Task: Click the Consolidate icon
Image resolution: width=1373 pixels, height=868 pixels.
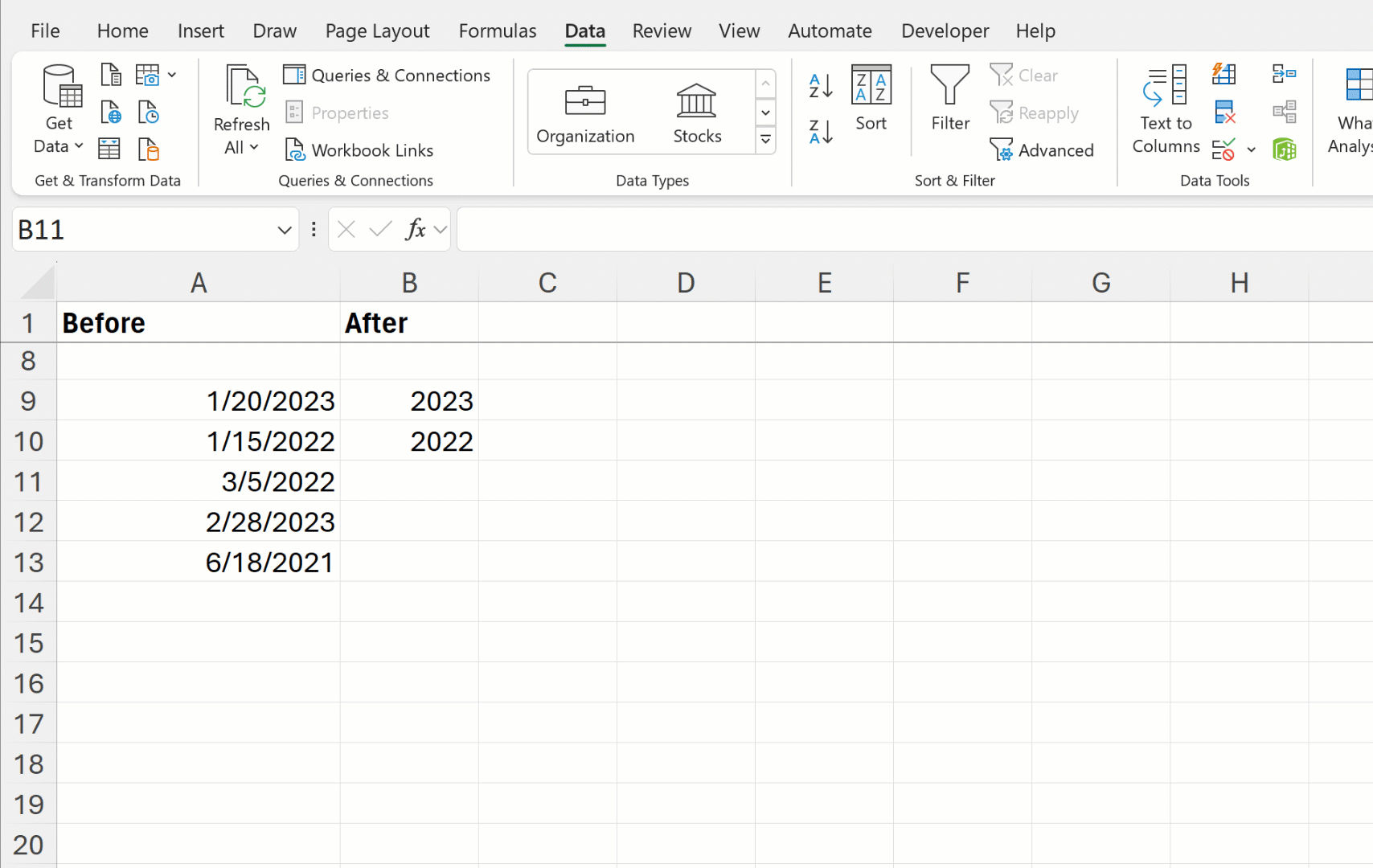Action: [x=1284, y=74]
